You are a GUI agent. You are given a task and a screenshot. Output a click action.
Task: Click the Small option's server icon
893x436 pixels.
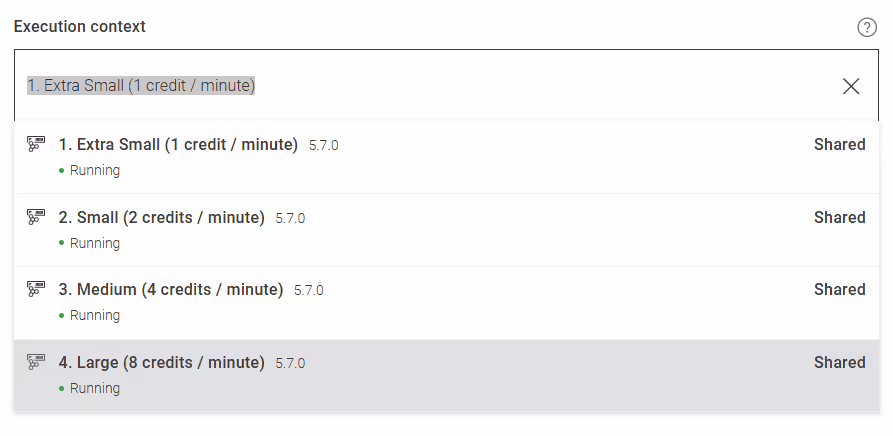36,217
